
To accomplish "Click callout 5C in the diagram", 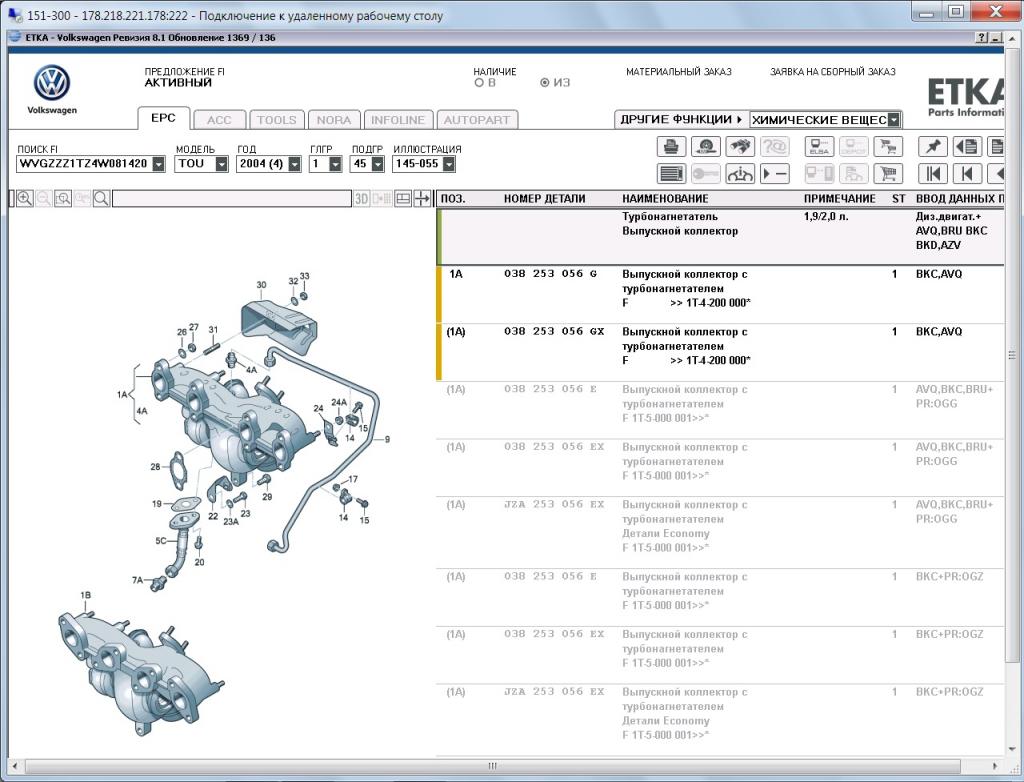I will tap(161, 540).
